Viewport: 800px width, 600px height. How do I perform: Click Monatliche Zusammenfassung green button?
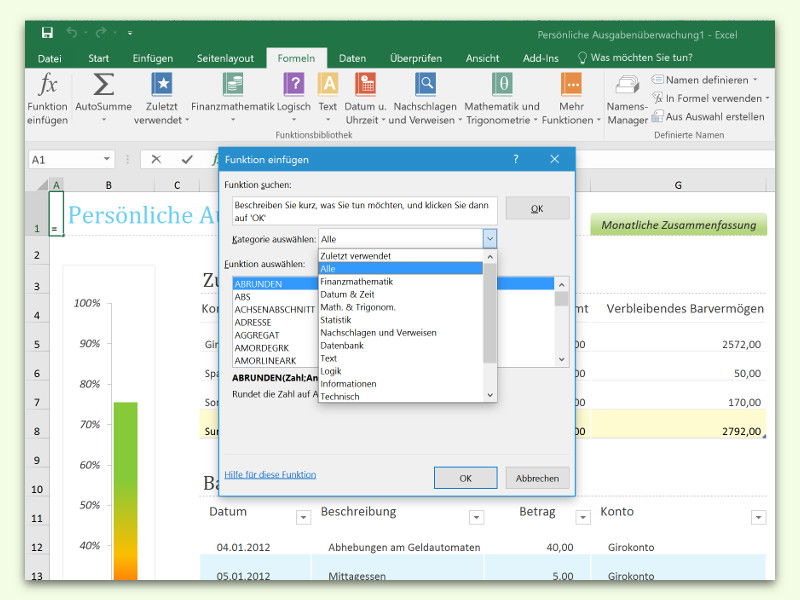pyautogui.click(x=679, y=224)
